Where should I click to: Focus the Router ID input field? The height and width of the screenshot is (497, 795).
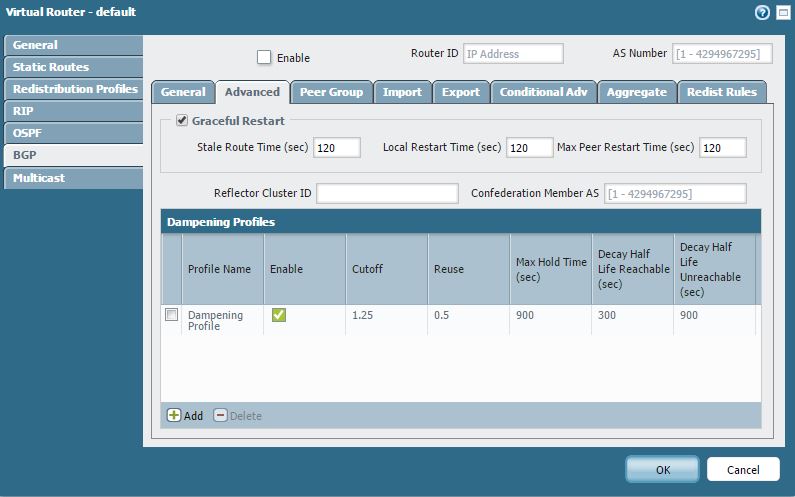pos(513,54)
